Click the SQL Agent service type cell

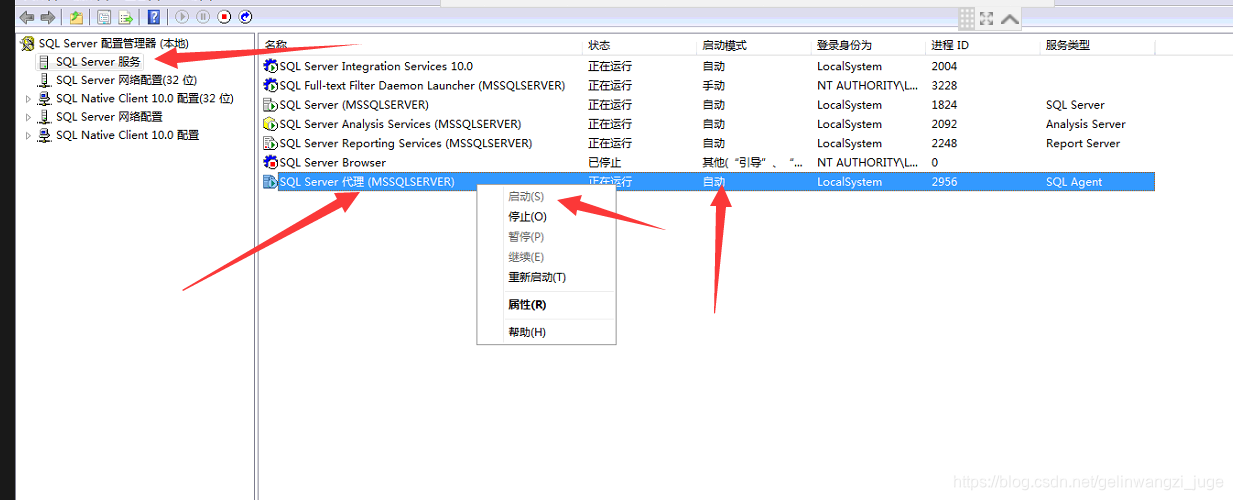tap(1074, 182)
